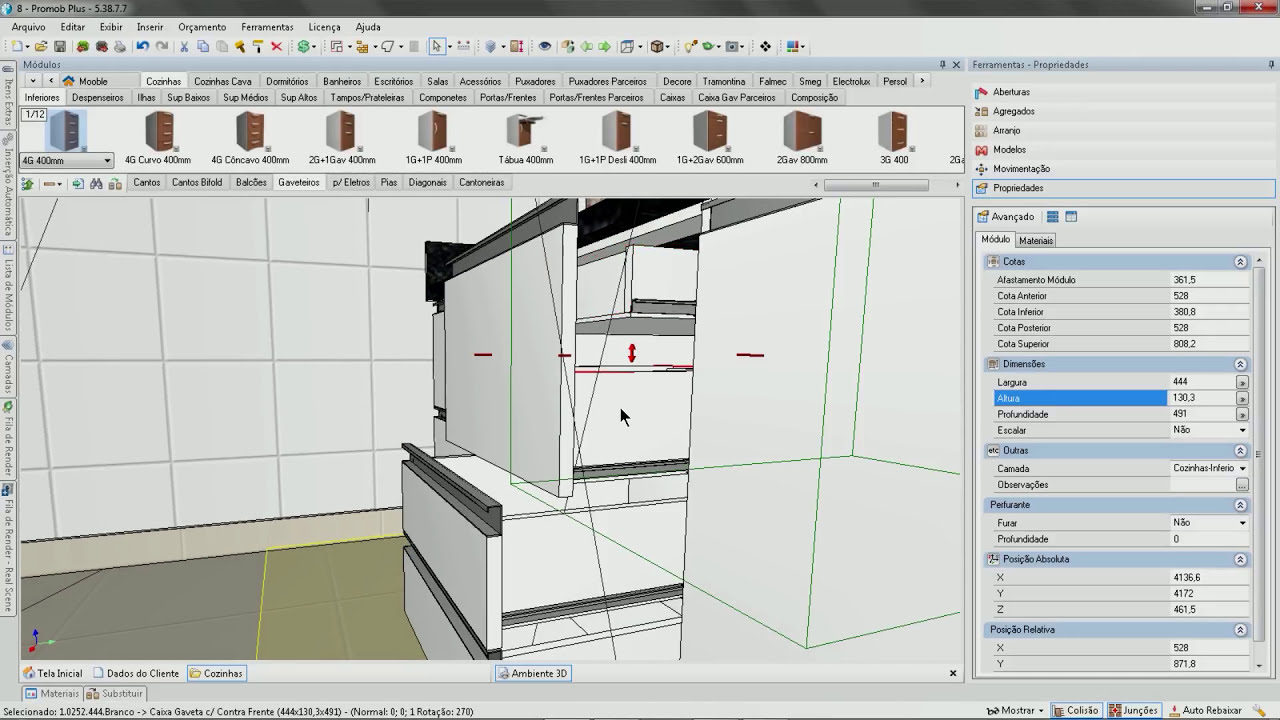Open the 4G 400mm module dropdown

coord(107,160)
